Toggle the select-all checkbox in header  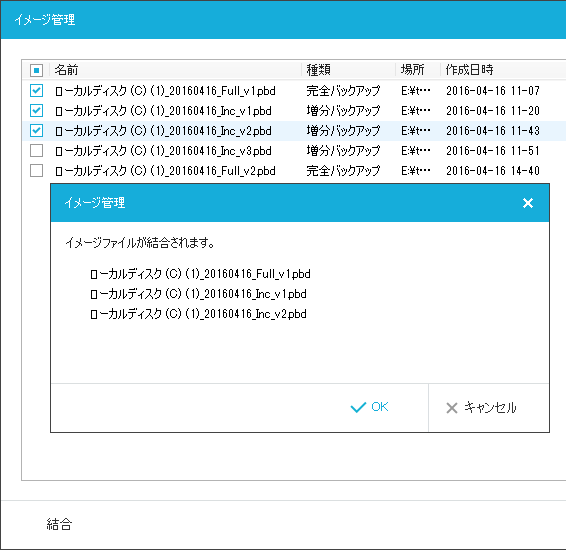coord(36,70)
